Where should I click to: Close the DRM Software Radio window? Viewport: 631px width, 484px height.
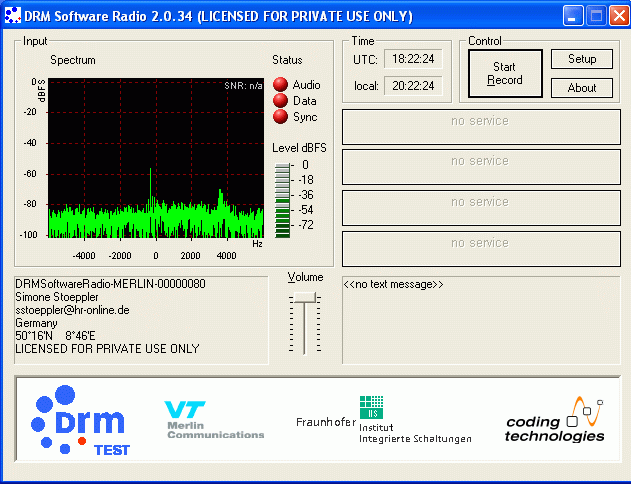pos(619,16)
